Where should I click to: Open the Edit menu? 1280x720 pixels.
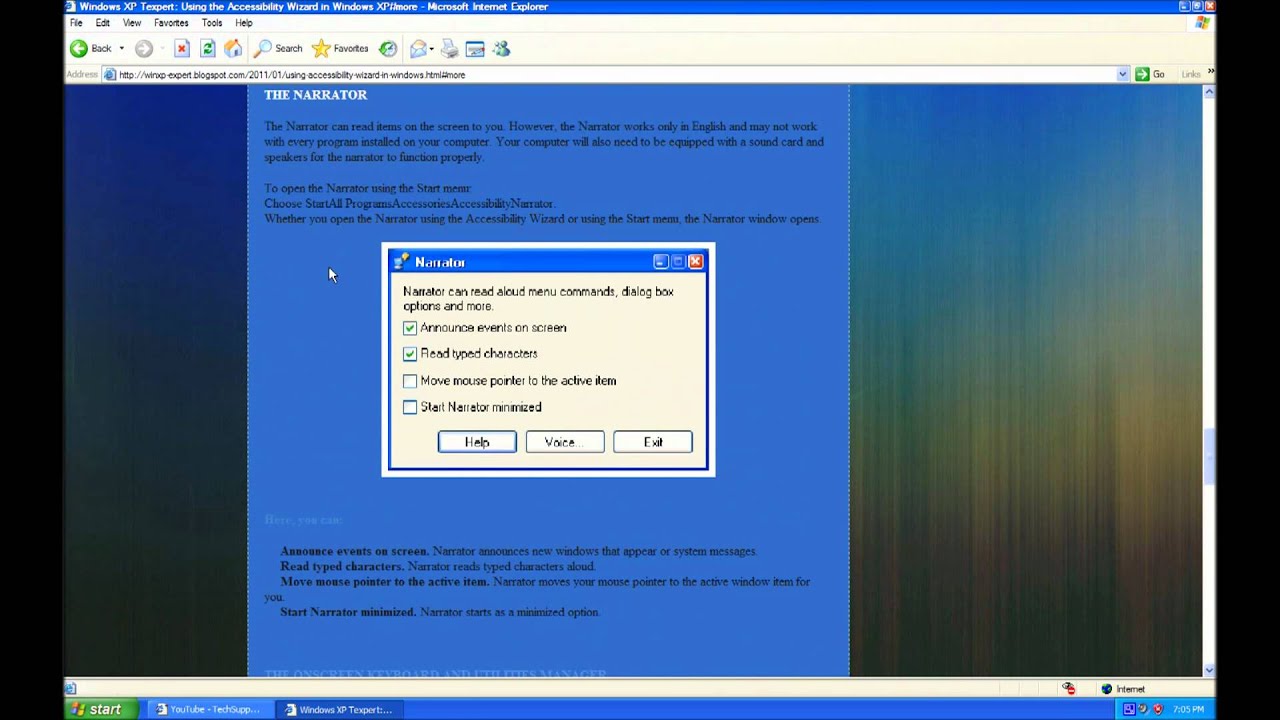point(102,22)
